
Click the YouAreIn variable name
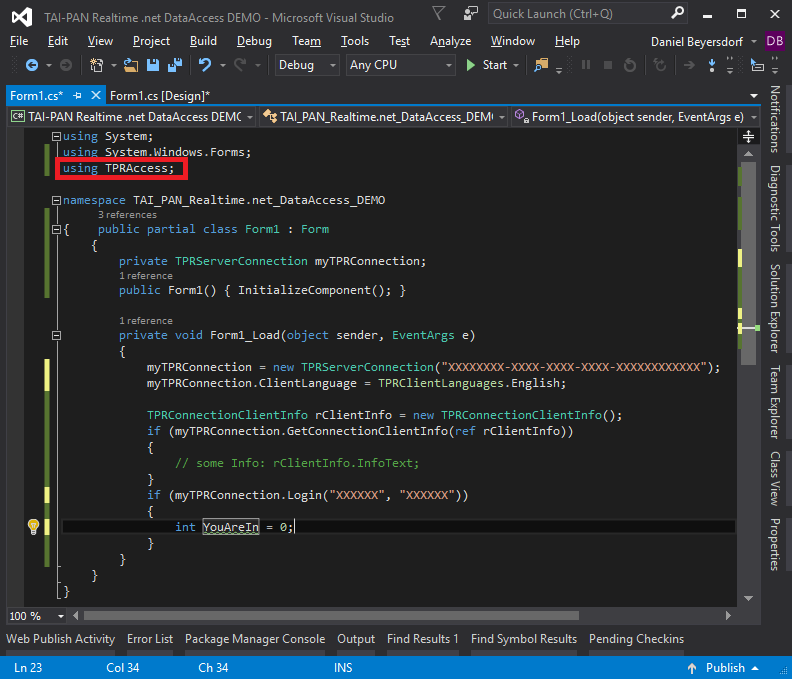(231, 527)
